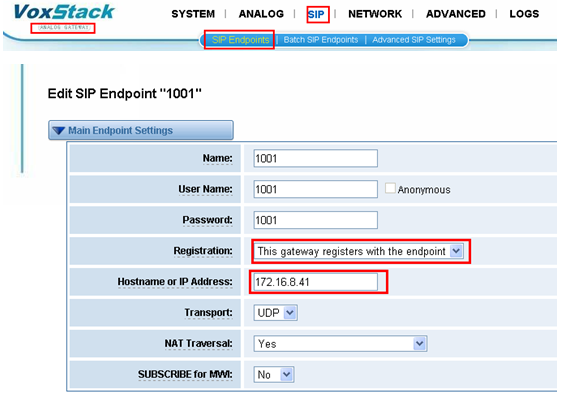Open the ANALOG menu
Screen dimensions: 564x401
pyautogui.click(x=261, y=14)
